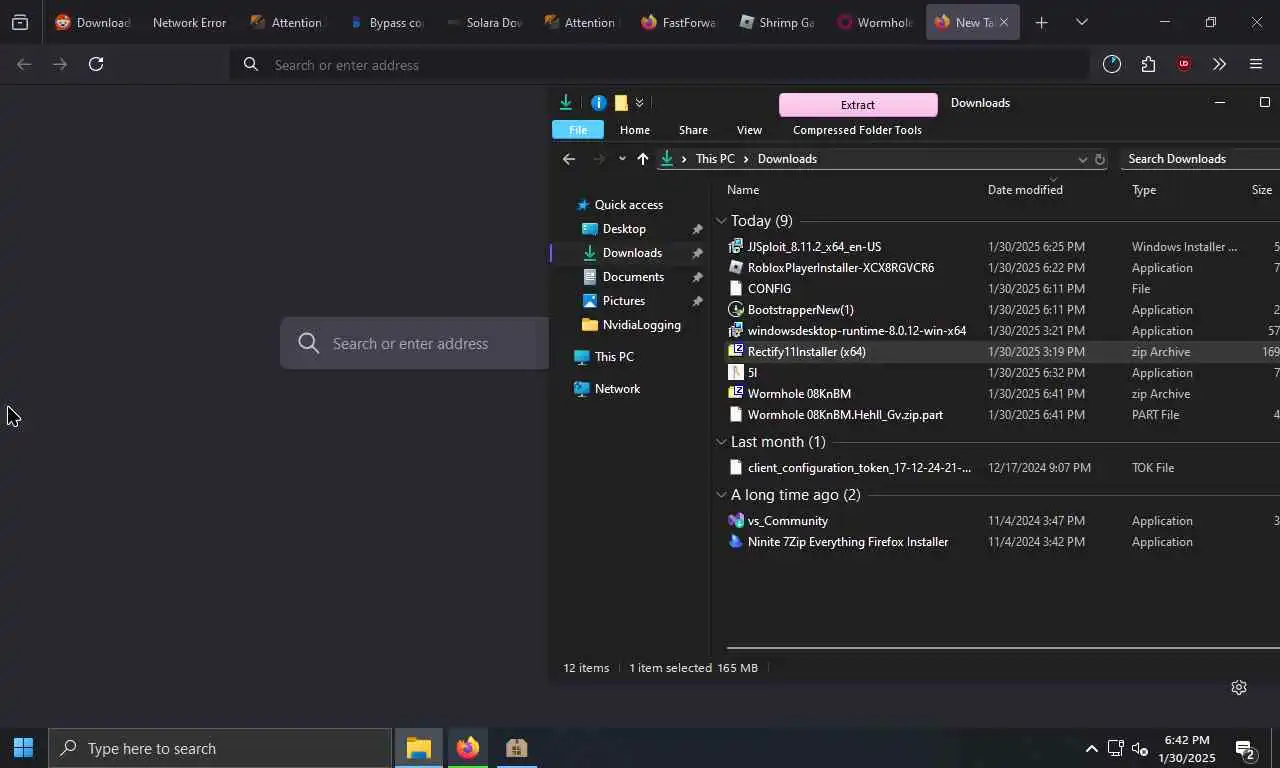Open recent locations dropdown in Explorer
1280x768 pixels.
pyautogui.click(x=622, y=159)
